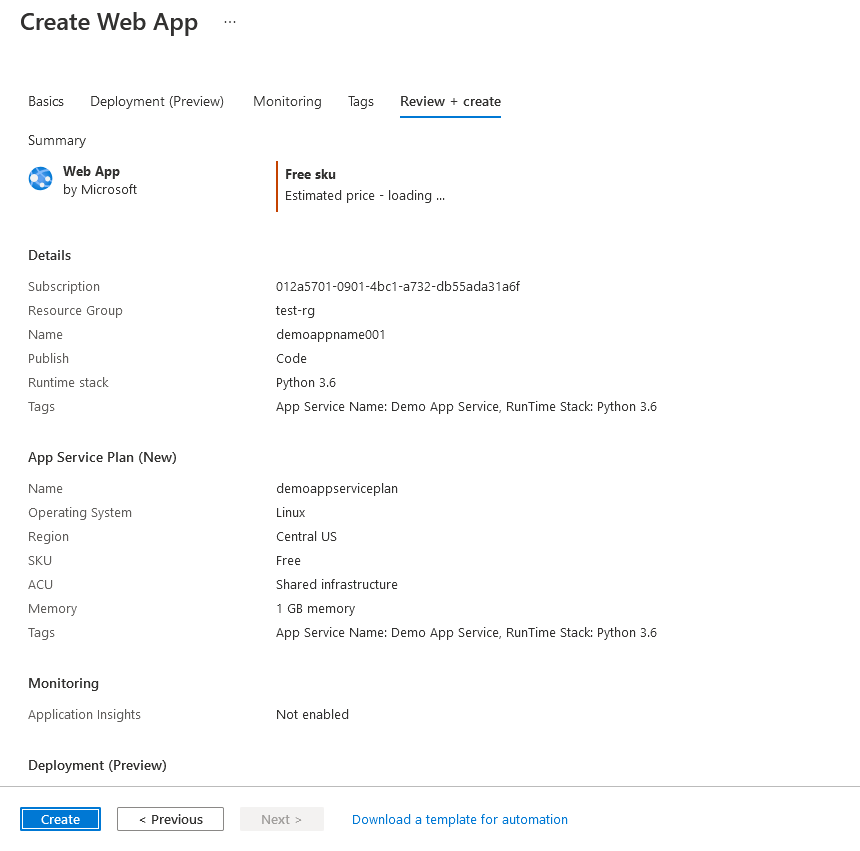
Task: Switch to the Basics tab
Action: (45, 101)
